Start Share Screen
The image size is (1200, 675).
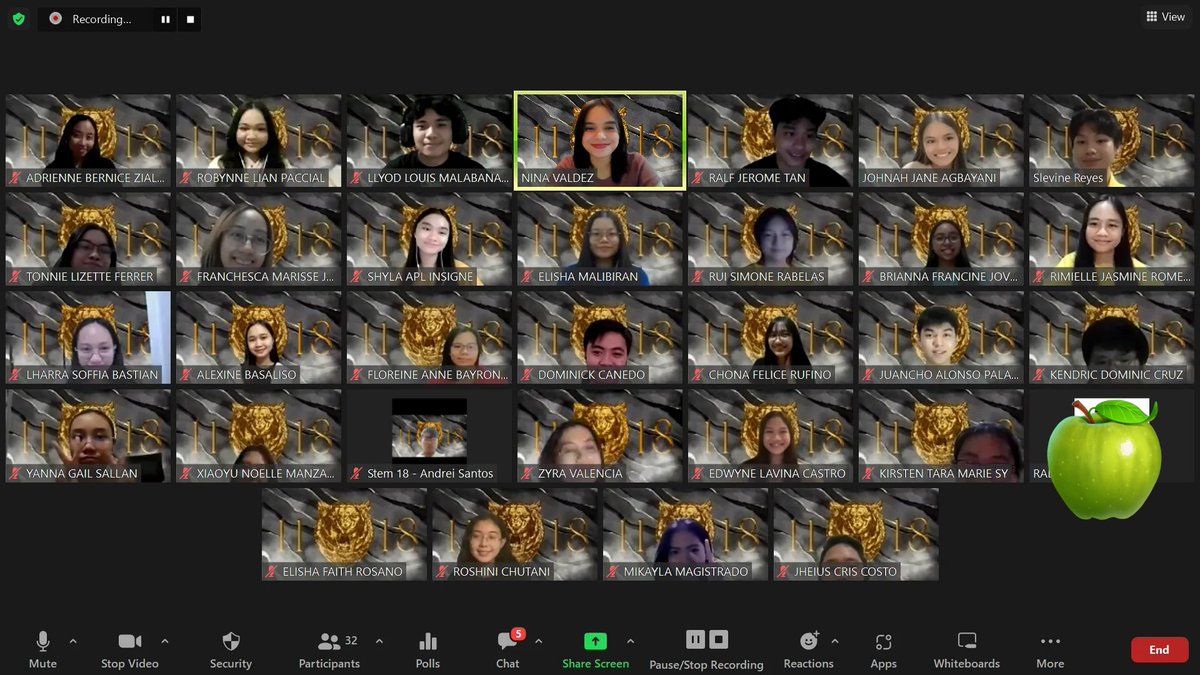tap(595, 649)
